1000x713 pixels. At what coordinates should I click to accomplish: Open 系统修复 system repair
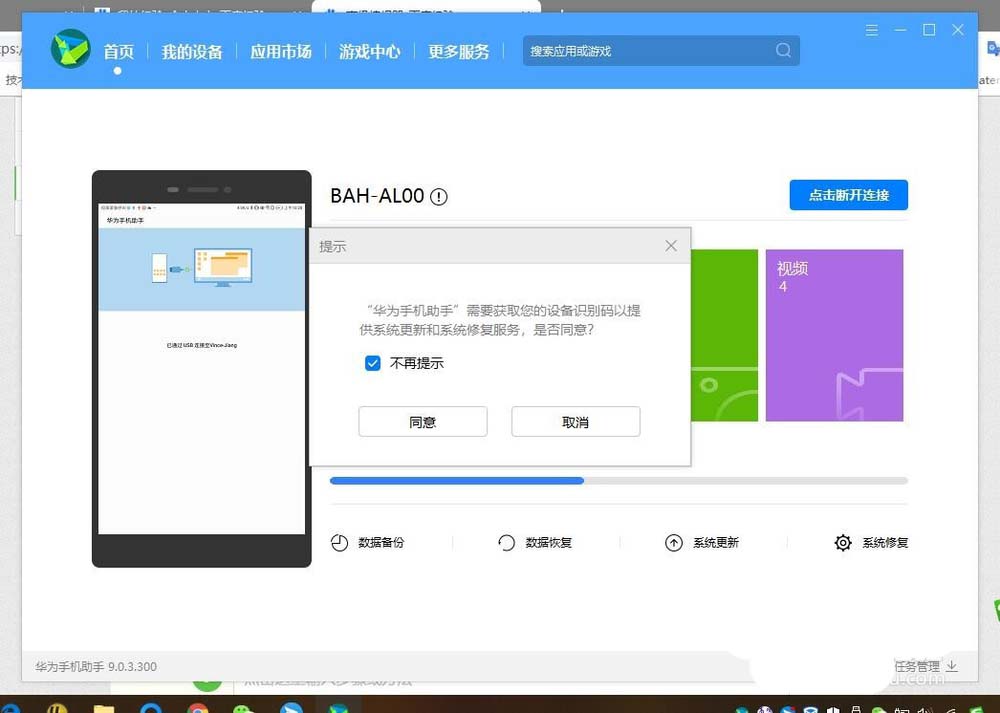coord(871,543)
